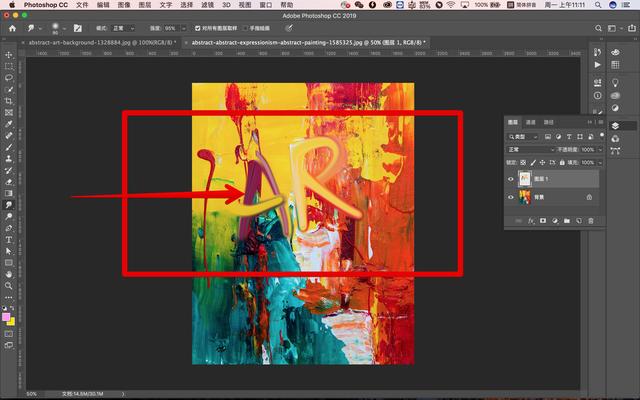This screenshot has height=400, width=640.
Task: Click the fx layer style icon
Action: pyautogui.click(x=530, y=220)
